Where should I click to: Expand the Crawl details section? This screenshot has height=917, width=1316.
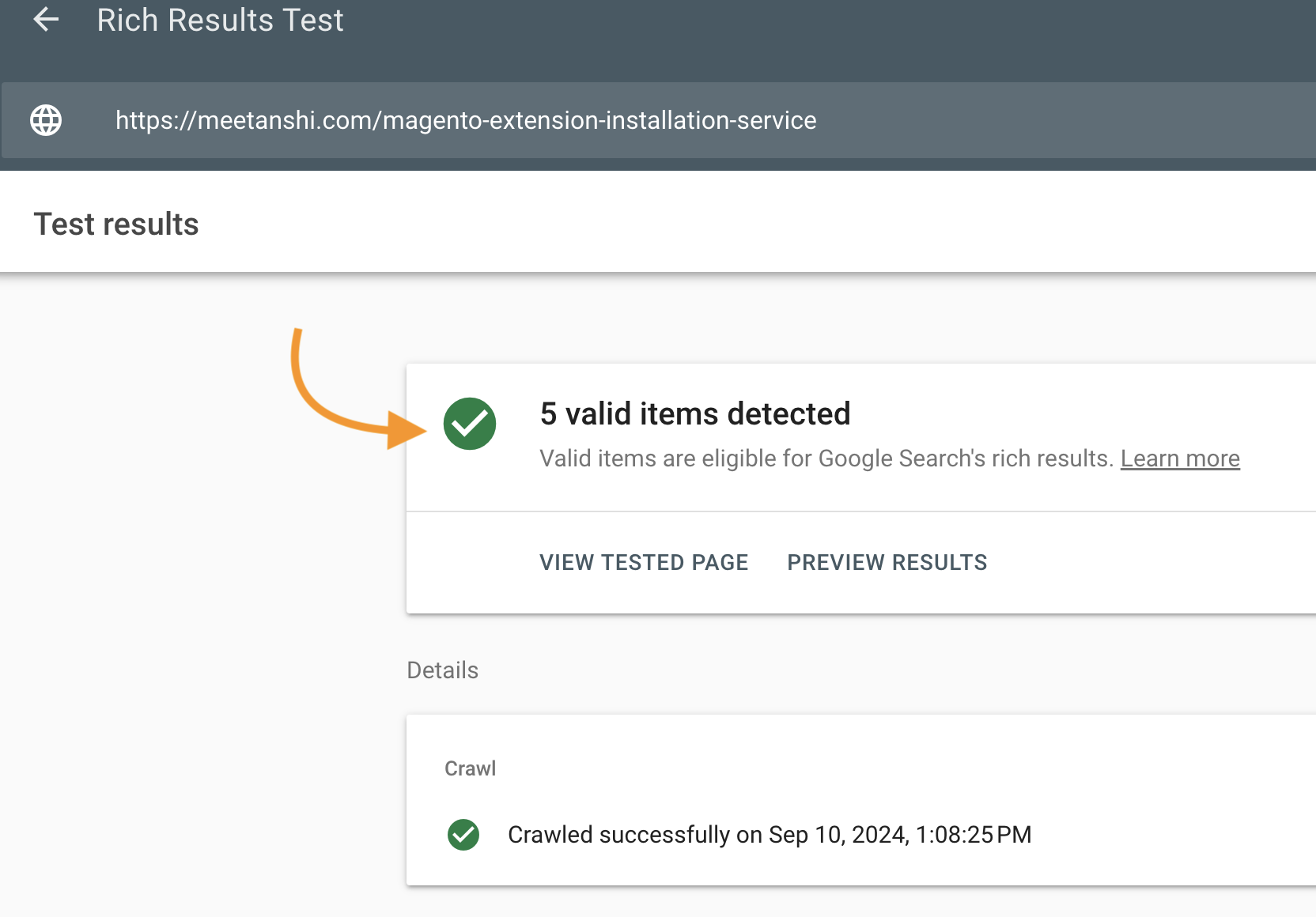(x=470, y=768)
